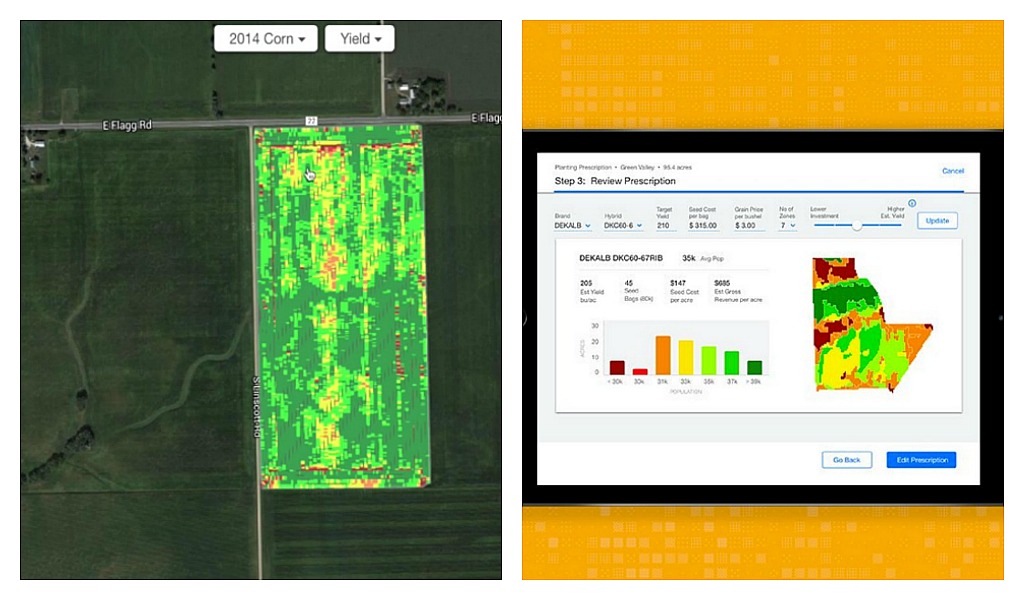Click the info icon above the investment slider
The height and width of the screenshot is (600, 1024).
[x=912, y=203]
